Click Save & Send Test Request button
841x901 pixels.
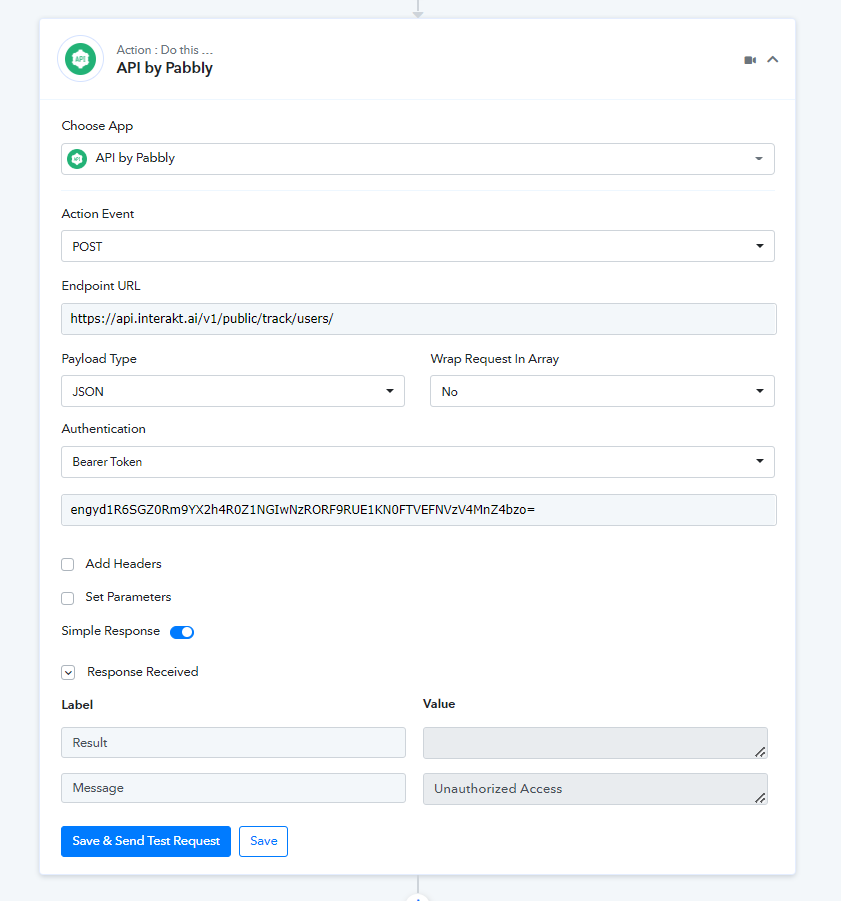pyautogui.click(x=146, y=841)
